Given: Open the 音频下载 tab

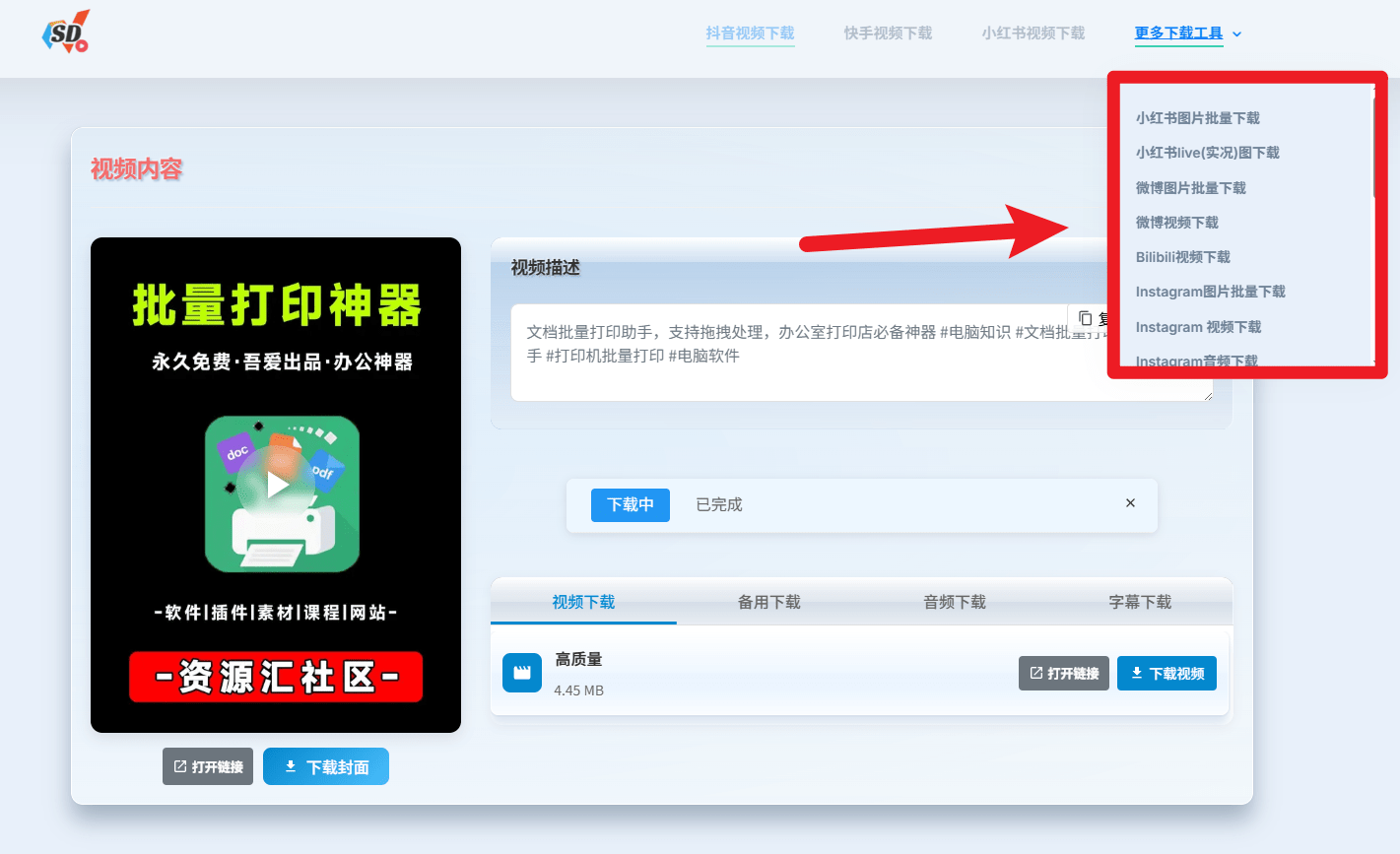Looking at the screenshot, I should pos(954,602).
